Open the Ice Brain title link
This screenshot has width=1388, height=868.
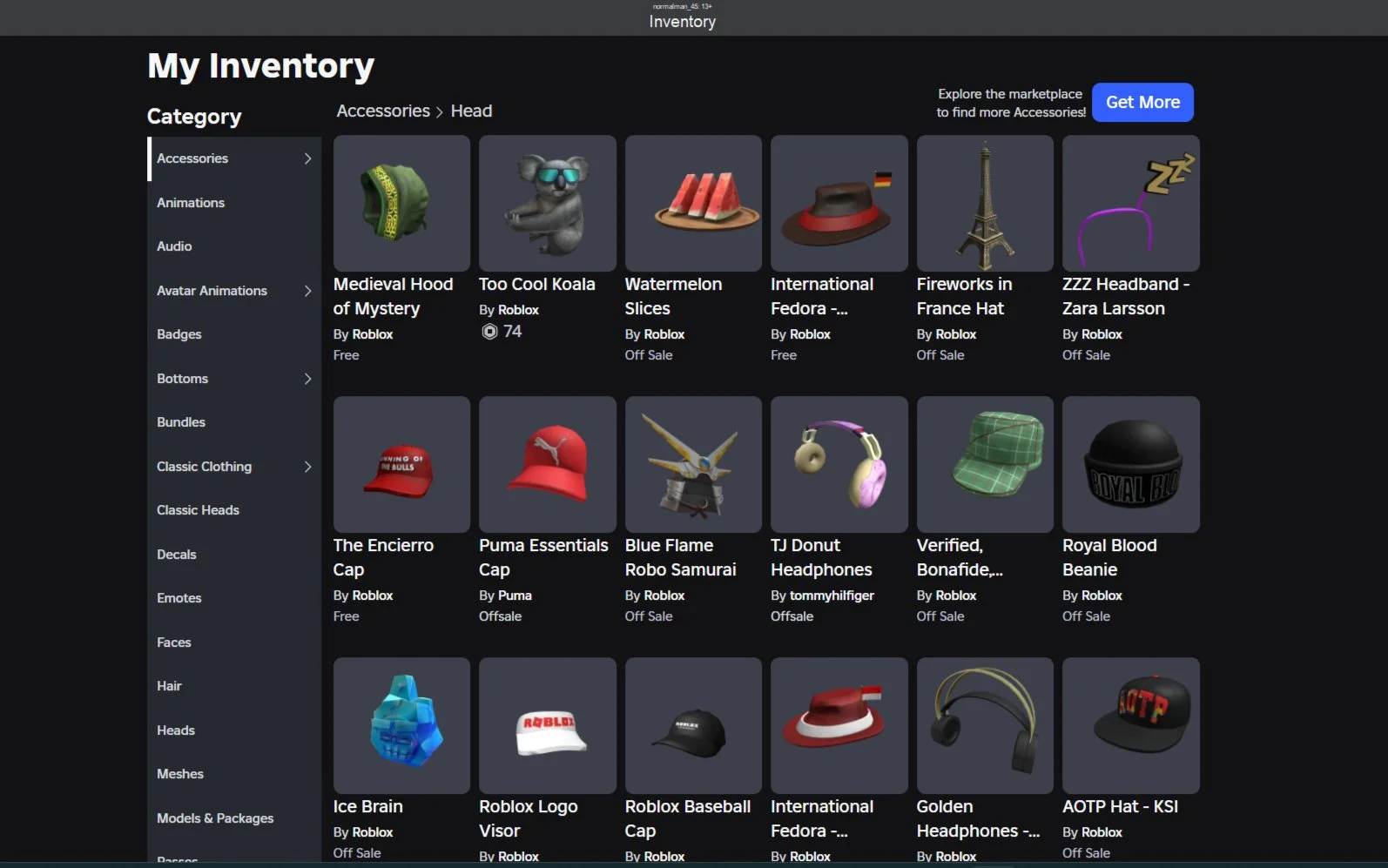368,807
